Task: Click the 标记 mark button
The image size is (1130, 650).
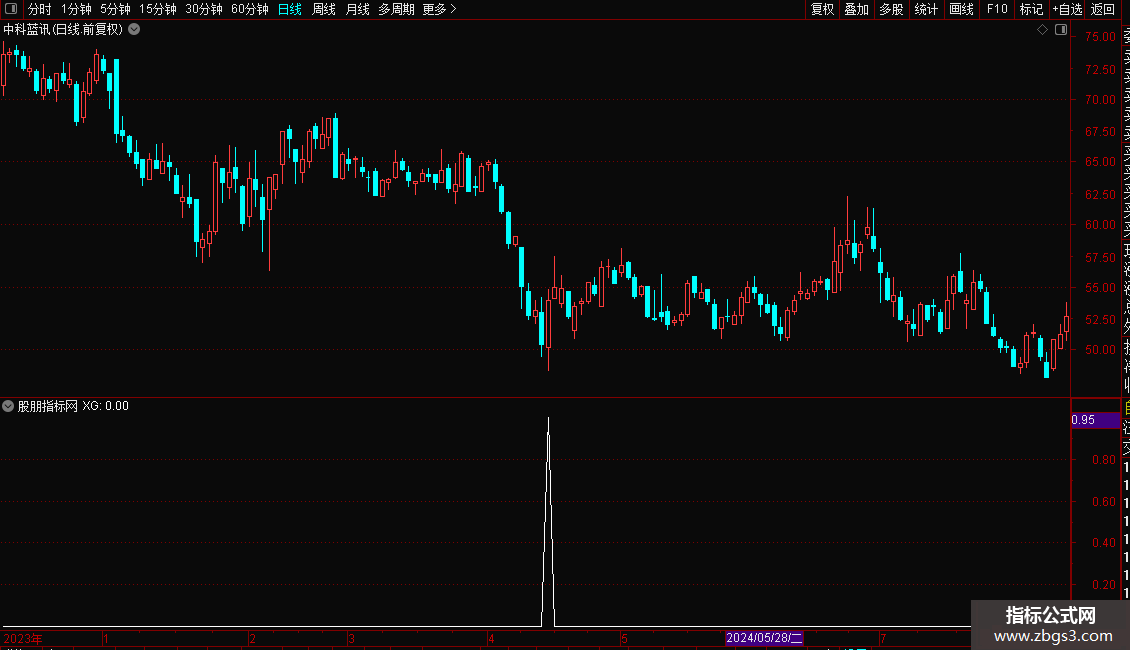Action: point(1031,9)
